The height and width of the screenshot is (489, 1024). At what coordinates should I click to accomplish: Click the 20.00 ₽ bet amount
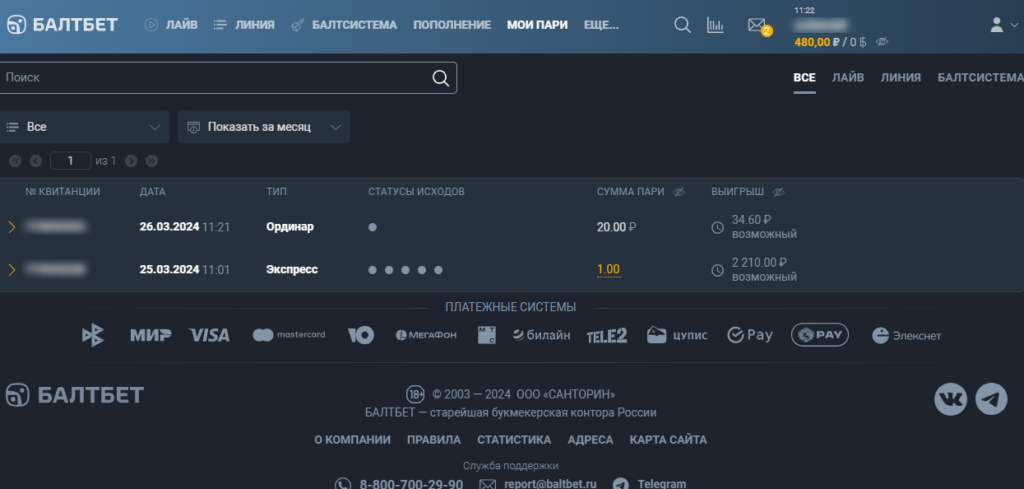pyautogui.click(x=616, y=227)
